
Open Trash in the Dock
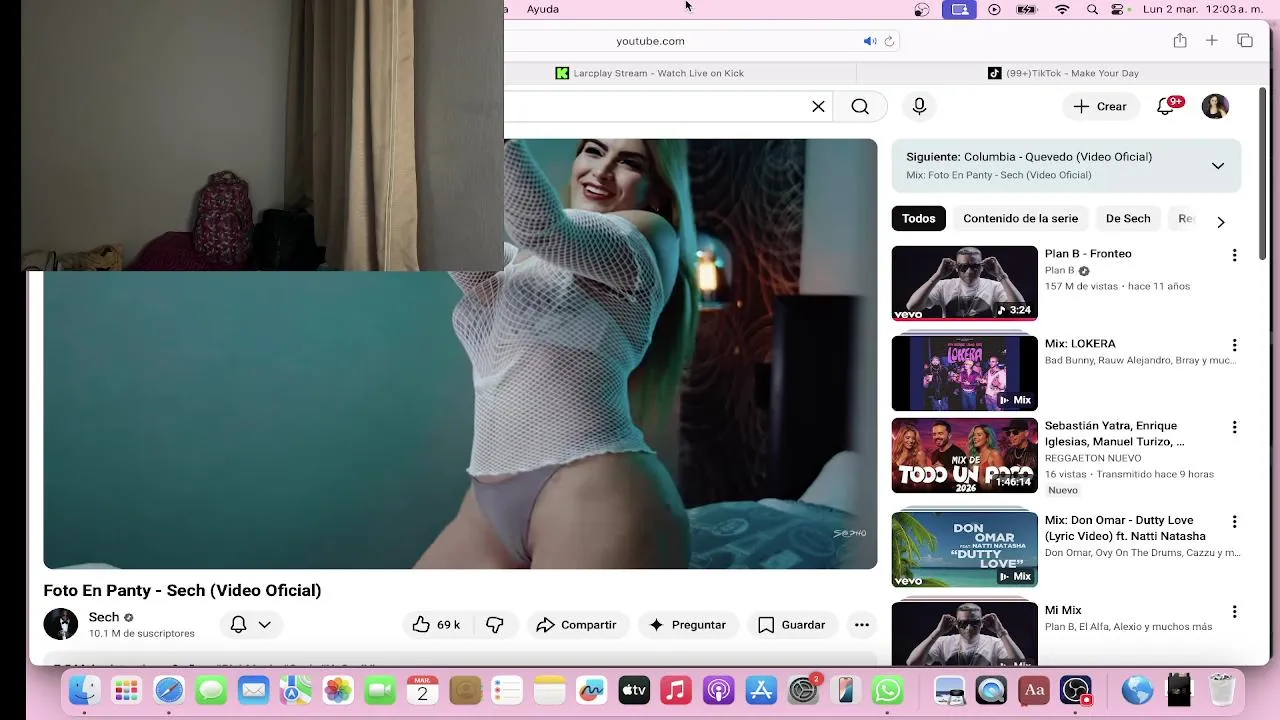click(1222, 690)
